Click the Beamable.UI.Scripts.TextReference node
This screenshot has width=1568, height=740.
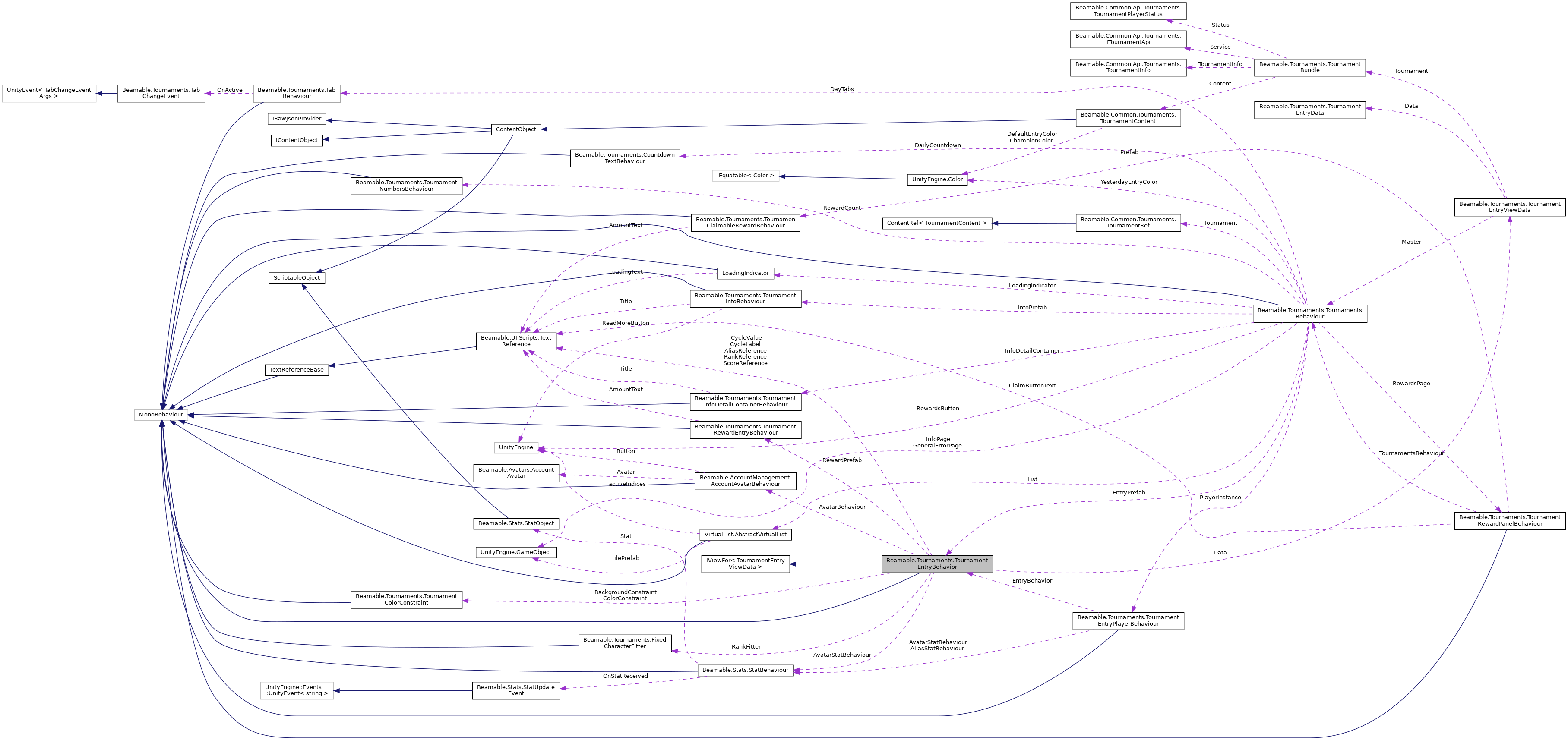(516, 341)
